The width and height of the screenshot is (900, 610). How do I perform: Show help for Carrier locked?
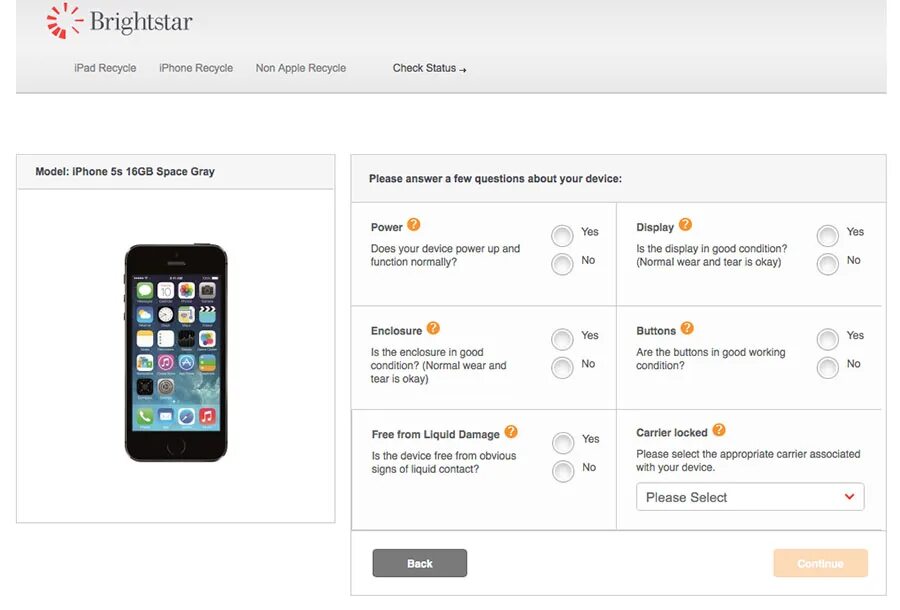pos(719,430)
